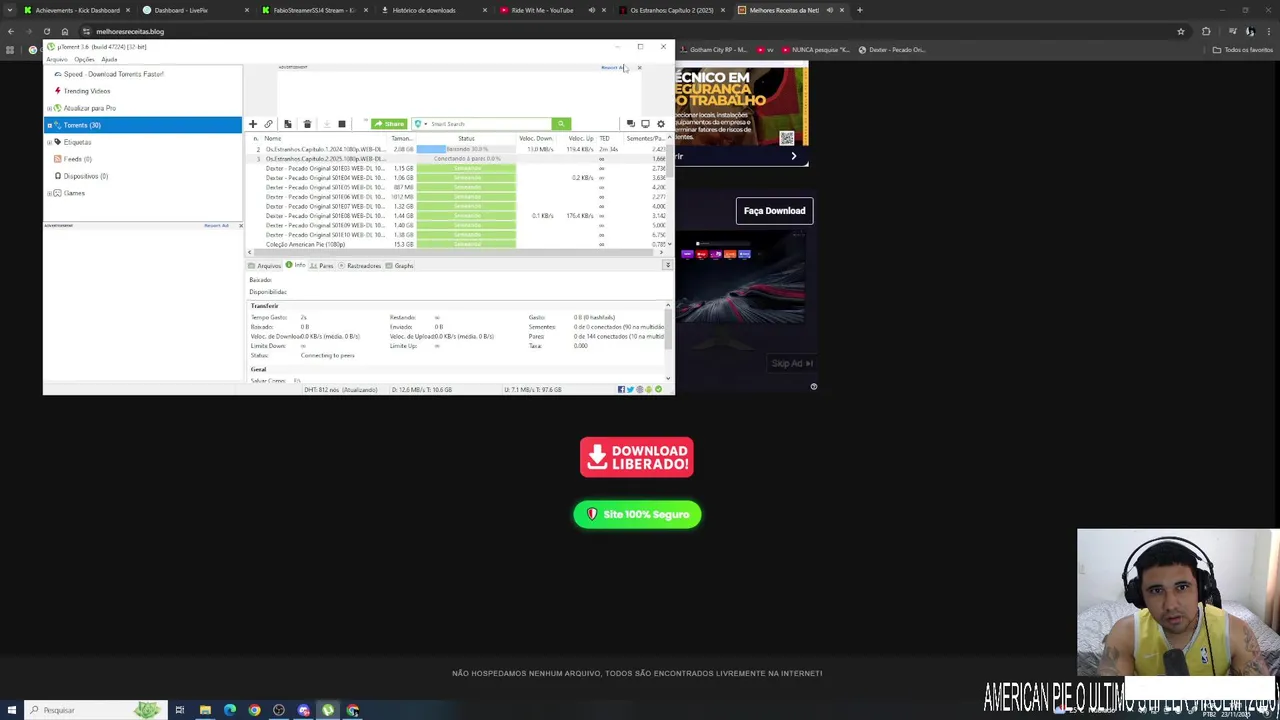1280x720 pixels.
Task: Switch to the Arquivos tab
Action: [265, 266]
